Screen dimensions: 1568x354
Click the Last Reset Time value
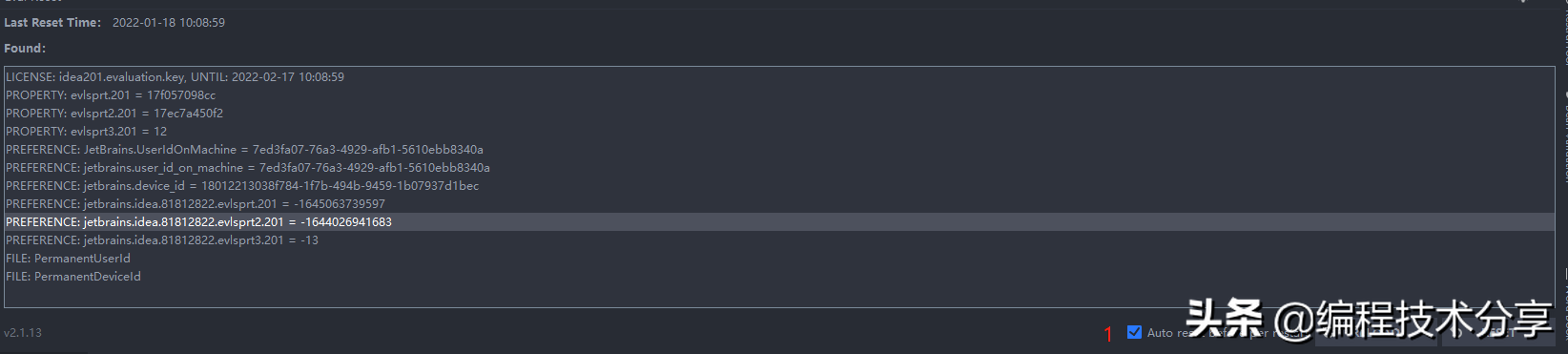click(x=169, y=22)
